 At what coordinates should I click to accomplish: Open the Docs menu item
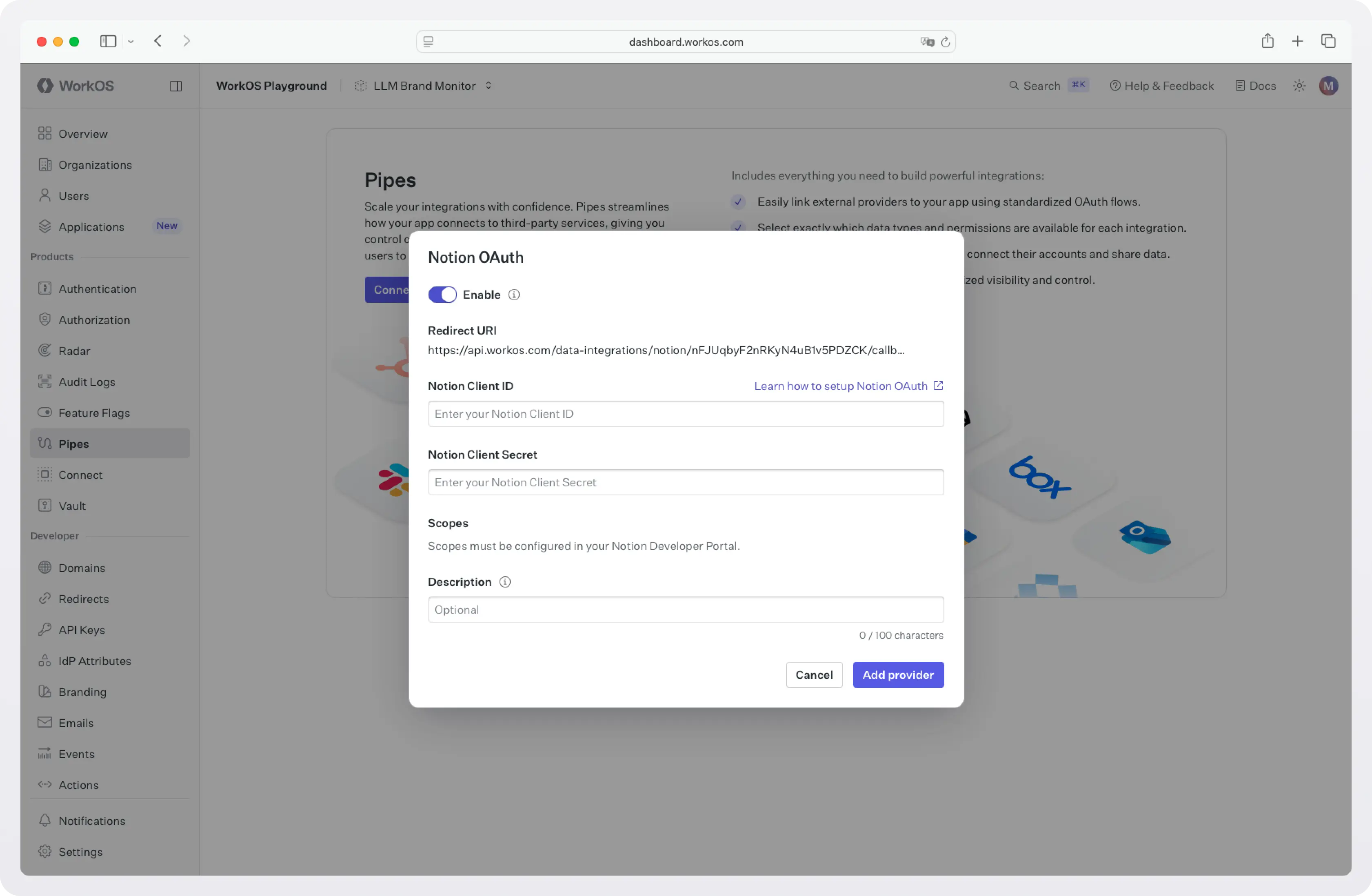pos(1255,85)
